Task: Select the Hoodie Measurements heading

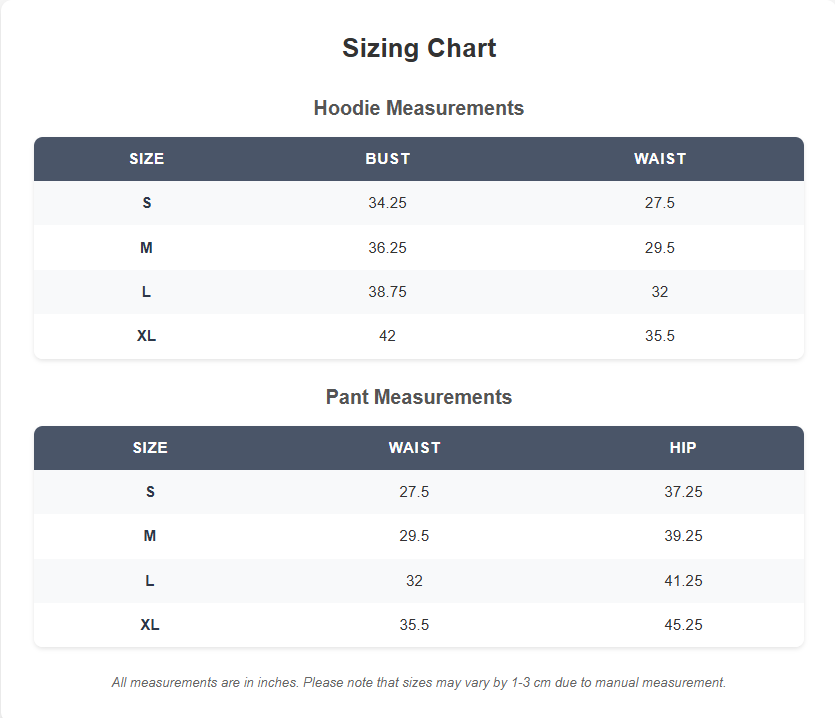Action: (419, 108)
